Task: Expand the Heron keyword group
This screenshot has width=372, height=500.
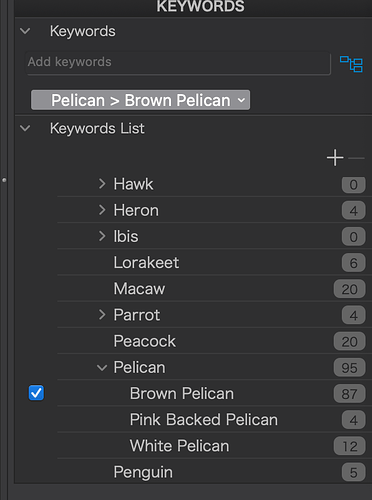Action: pos(102,210)
